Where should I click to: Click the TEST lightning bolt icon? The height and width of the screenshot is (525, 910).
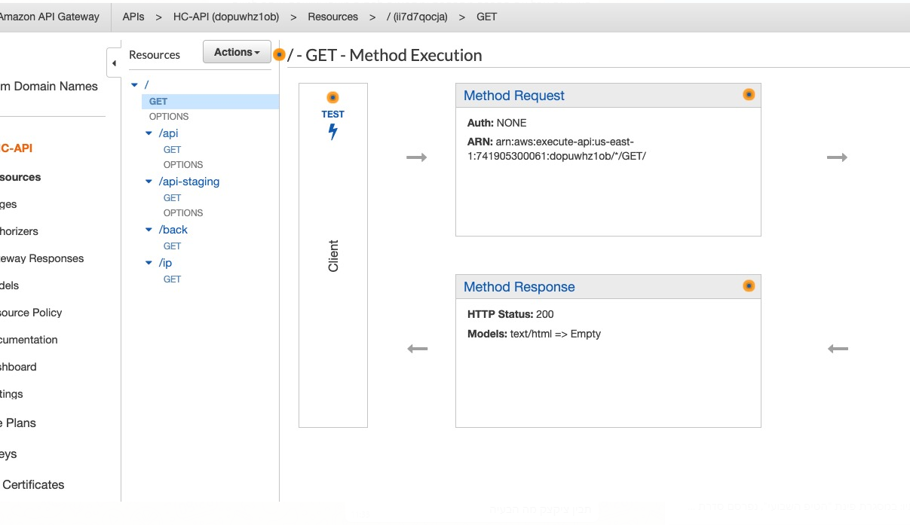(333, 132)
